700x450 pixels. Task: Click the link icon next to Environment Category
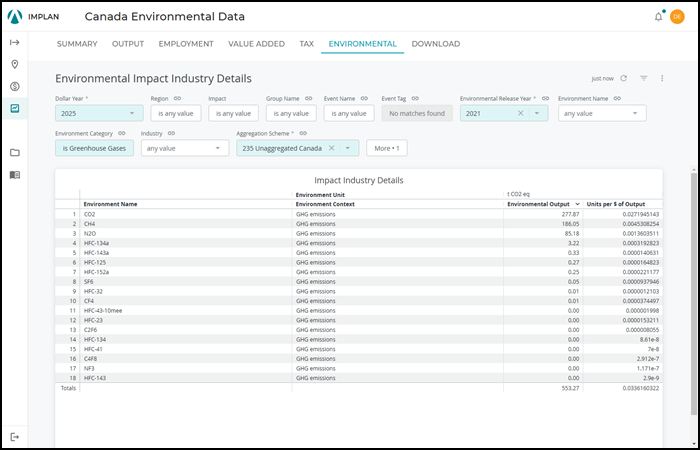pyautogui.click(x=122, y=133)
